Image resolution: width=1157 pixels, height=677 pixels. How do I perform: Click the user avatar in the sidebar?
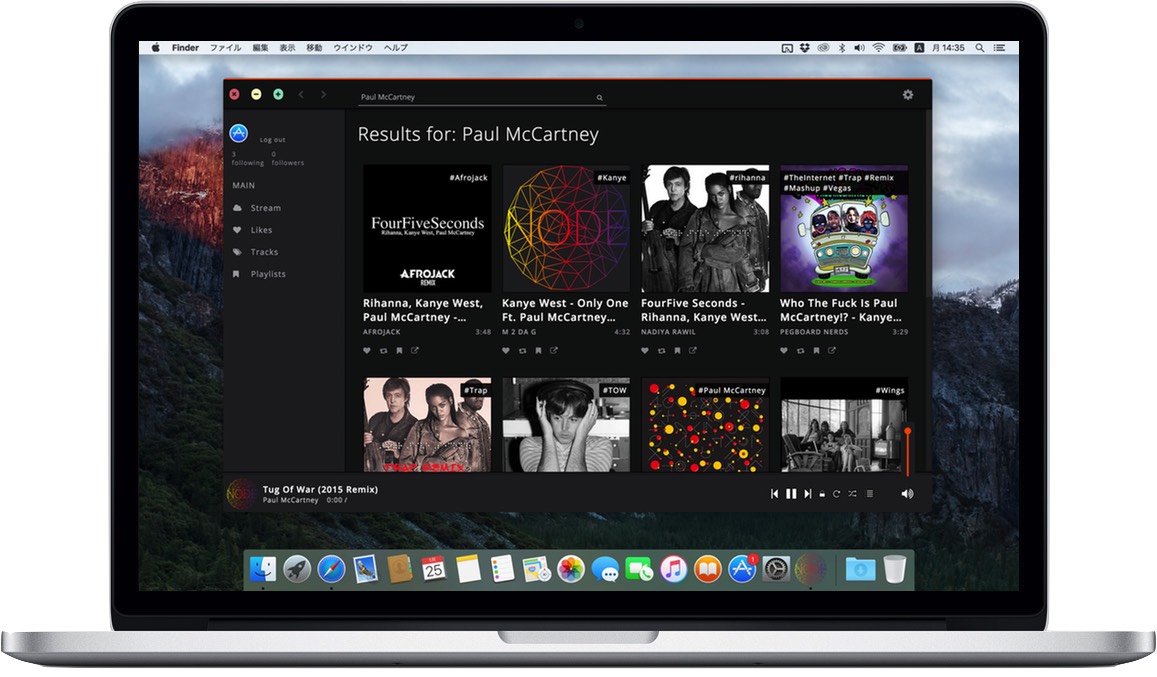[x=238, y=133]
